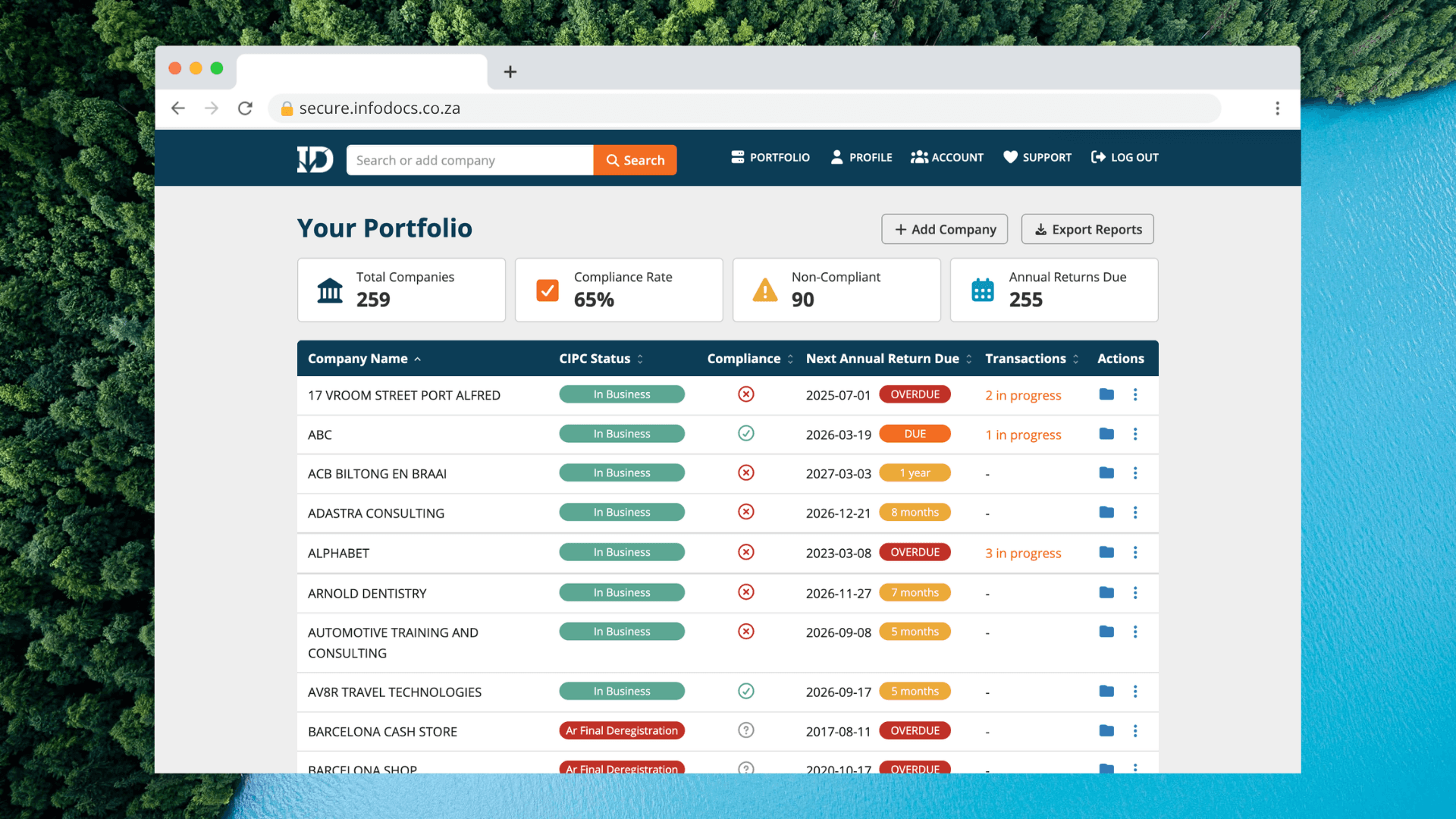
Task: Open three-dot actions menu for ADASTRA CONSULTING
Action: pyautogui.click(x=1135, y=513)
